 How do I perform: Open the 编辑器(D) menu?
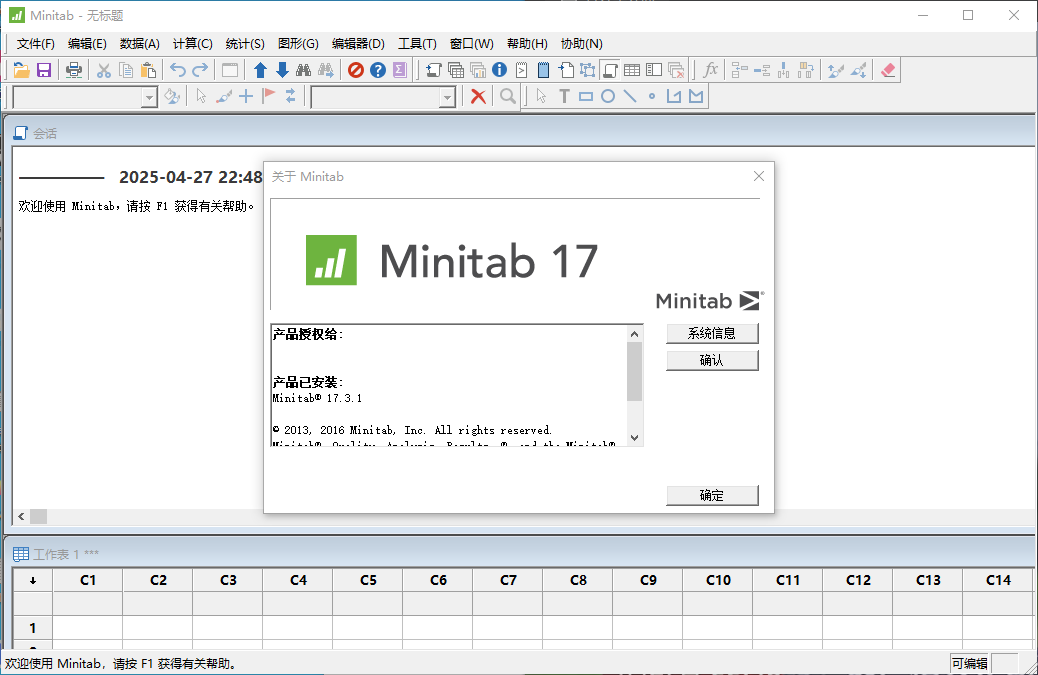tap(358, 44)
